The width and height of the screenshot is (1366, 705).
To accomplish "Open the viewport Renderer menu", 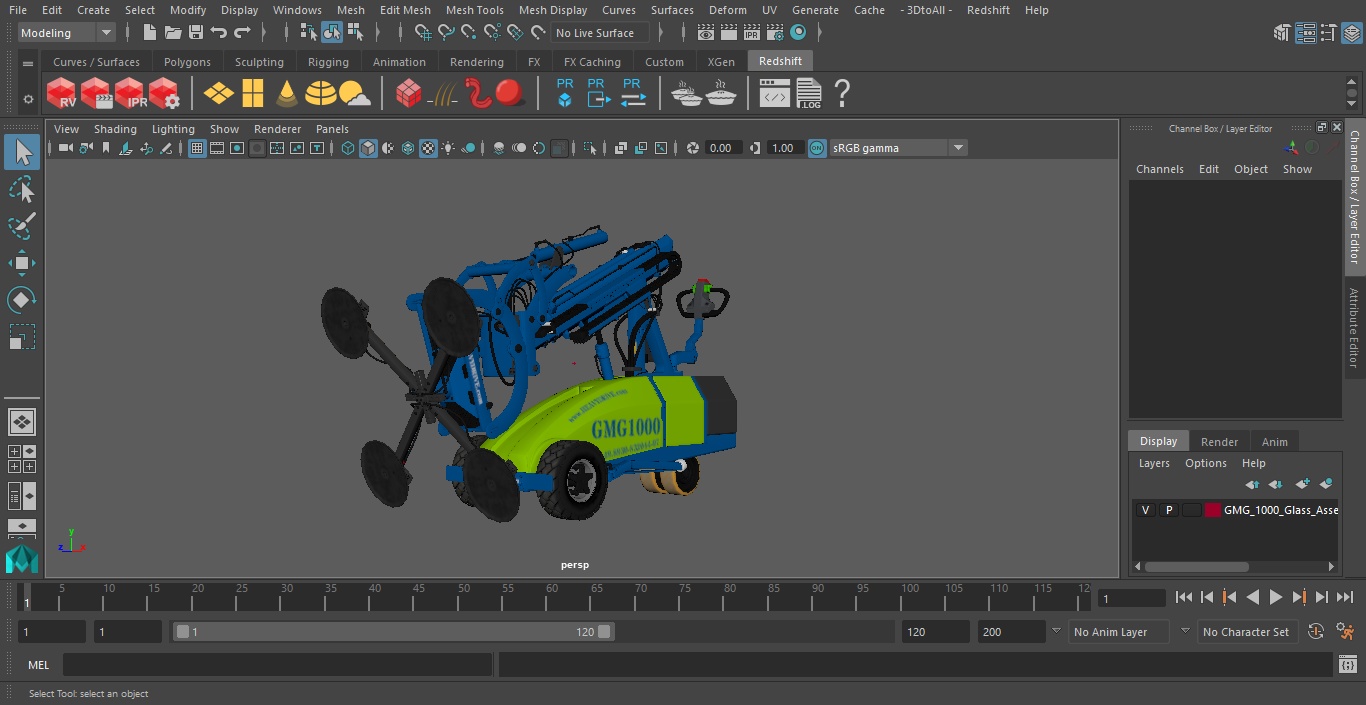I will 277,129.
